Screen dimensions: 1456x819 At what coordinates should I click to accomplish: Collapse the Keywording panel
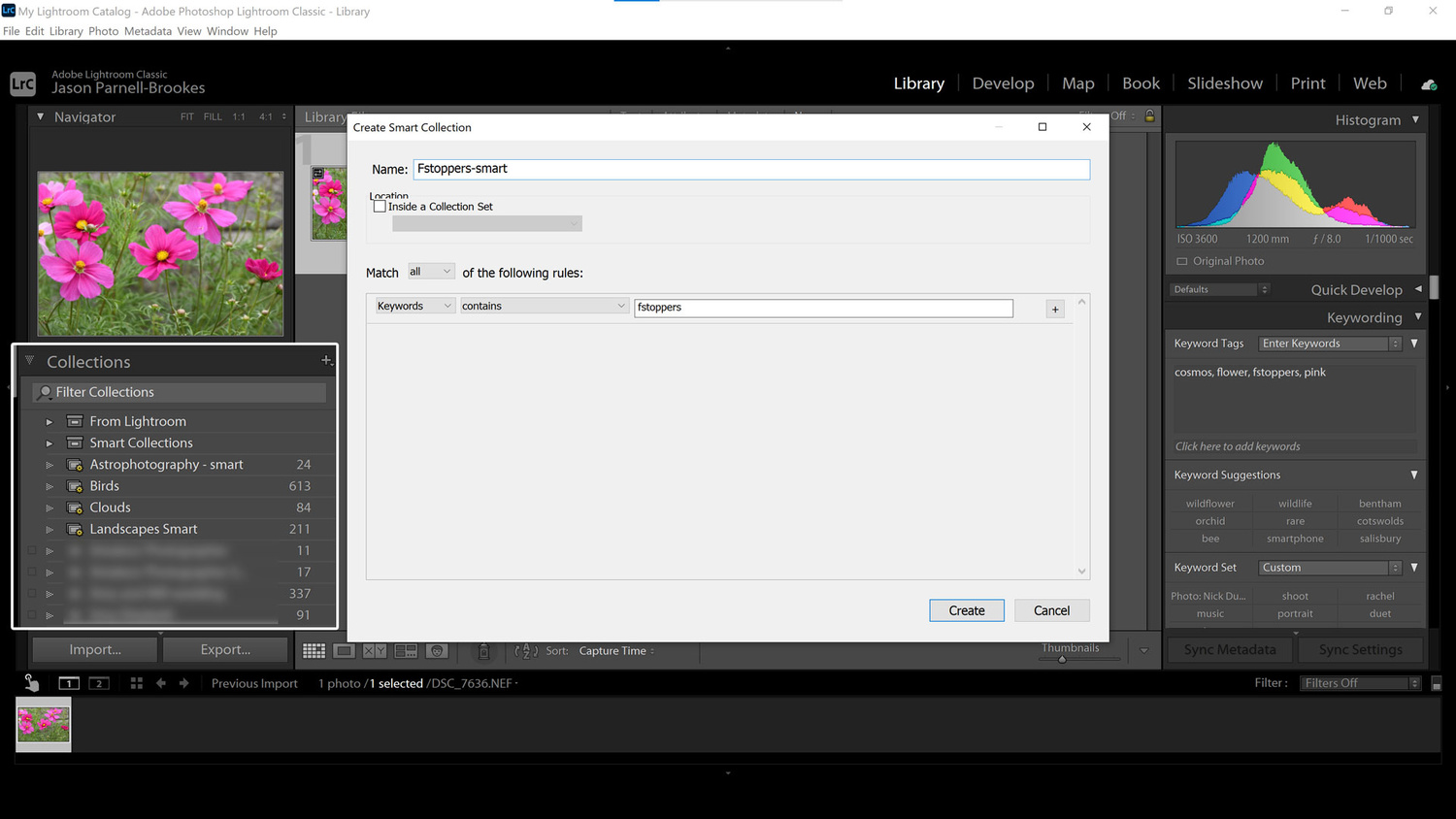[x=1418, y=317]
